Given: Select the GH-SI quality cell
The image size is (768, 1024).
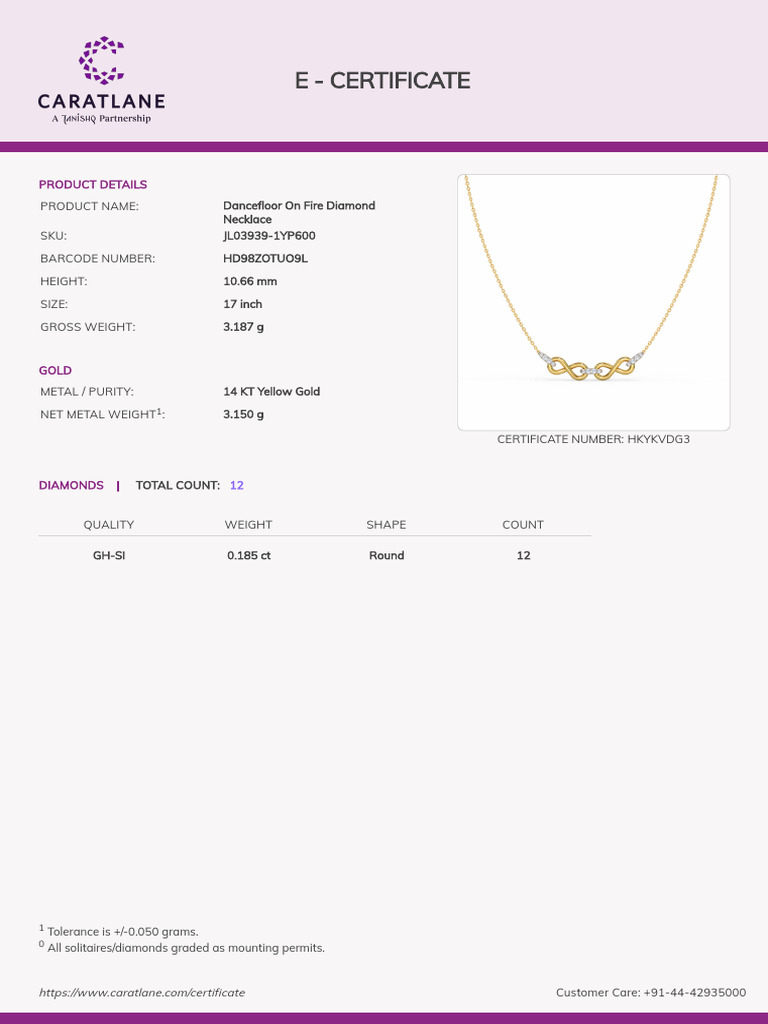Looking at the screenshot, I should tap(109, 555).
